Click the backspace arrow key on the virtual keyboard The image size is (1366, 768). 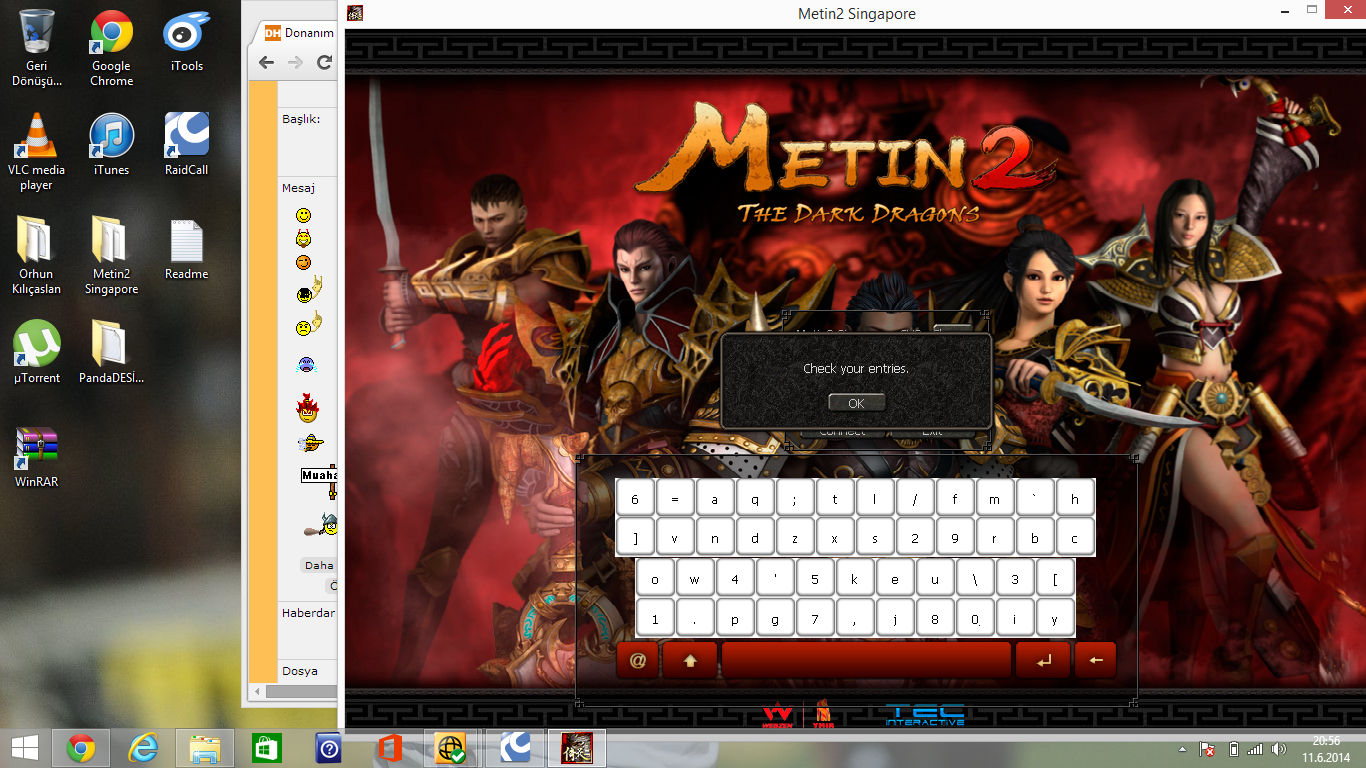tap(1096, 660)
